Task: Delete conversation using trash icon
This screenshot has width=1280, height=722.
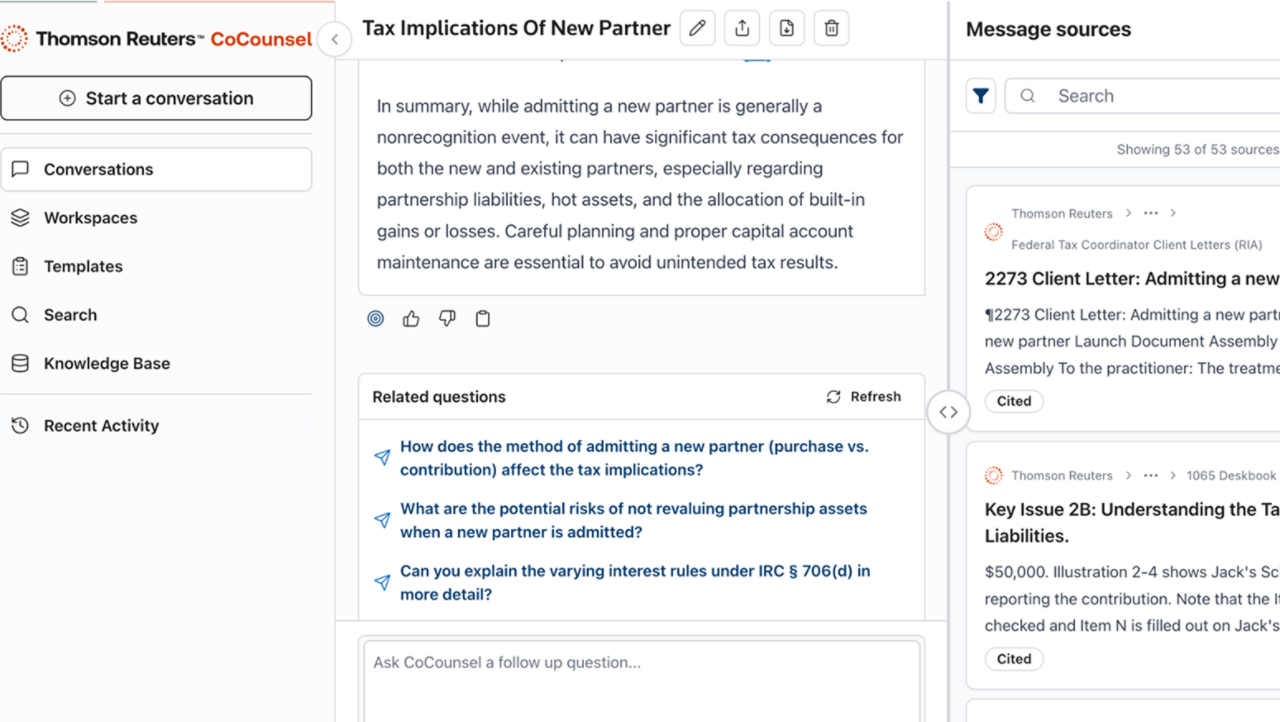Action: pos(831,29)
